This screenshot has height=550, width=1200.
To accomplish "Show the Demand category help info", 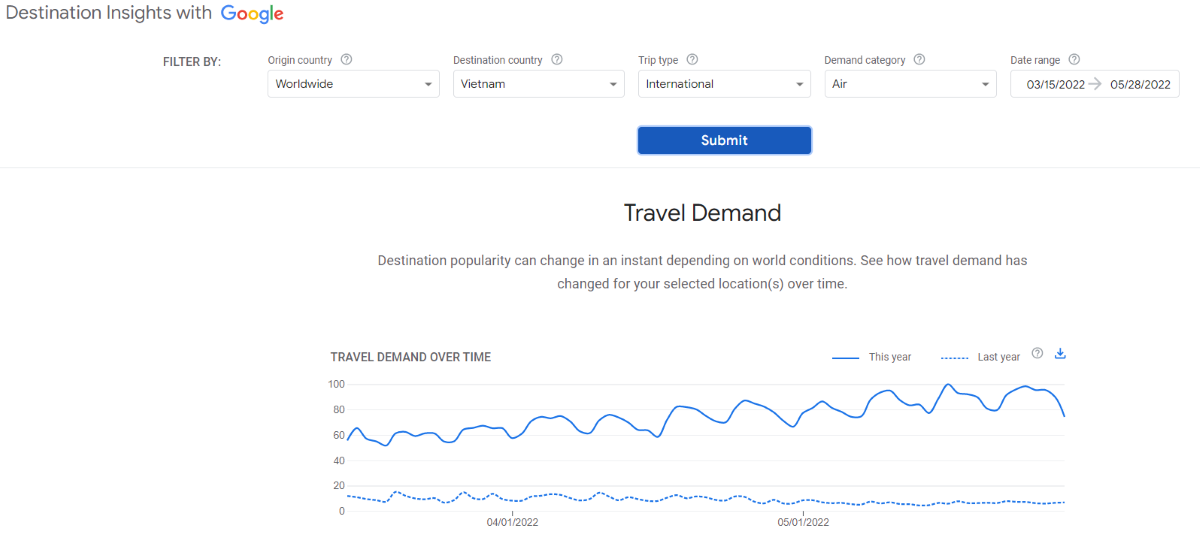I will [919, 60].
